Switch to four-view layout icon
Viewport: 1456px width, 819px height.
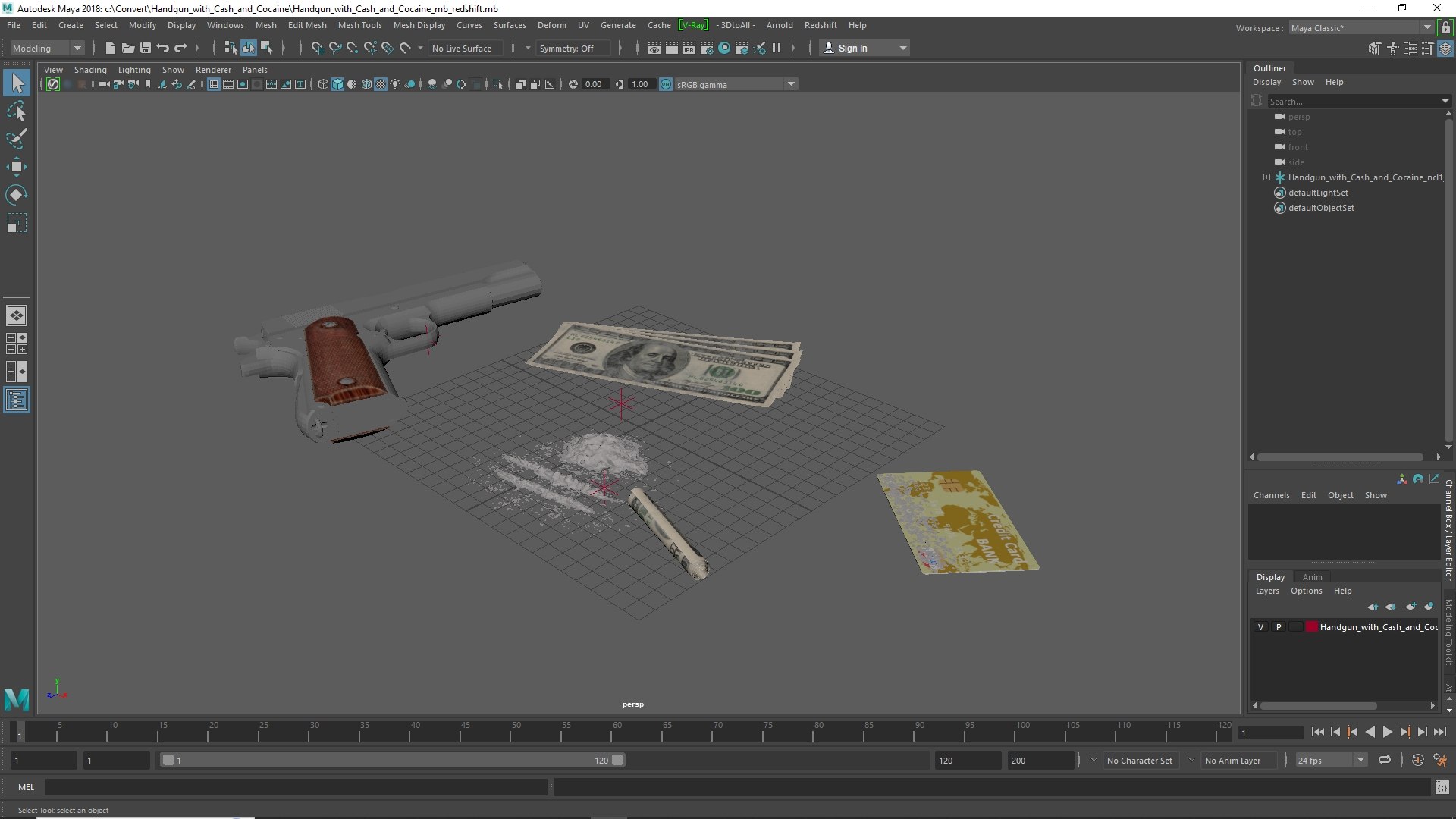point(17,344)
